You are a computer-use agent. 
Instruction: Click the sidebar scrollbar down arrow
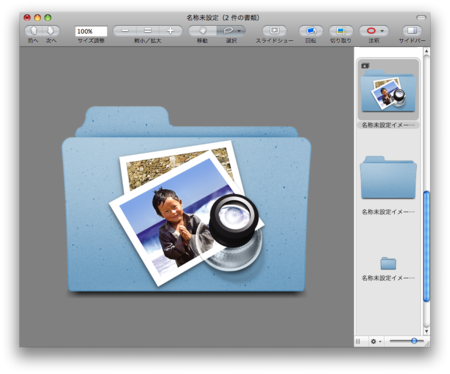pos(426,331)
